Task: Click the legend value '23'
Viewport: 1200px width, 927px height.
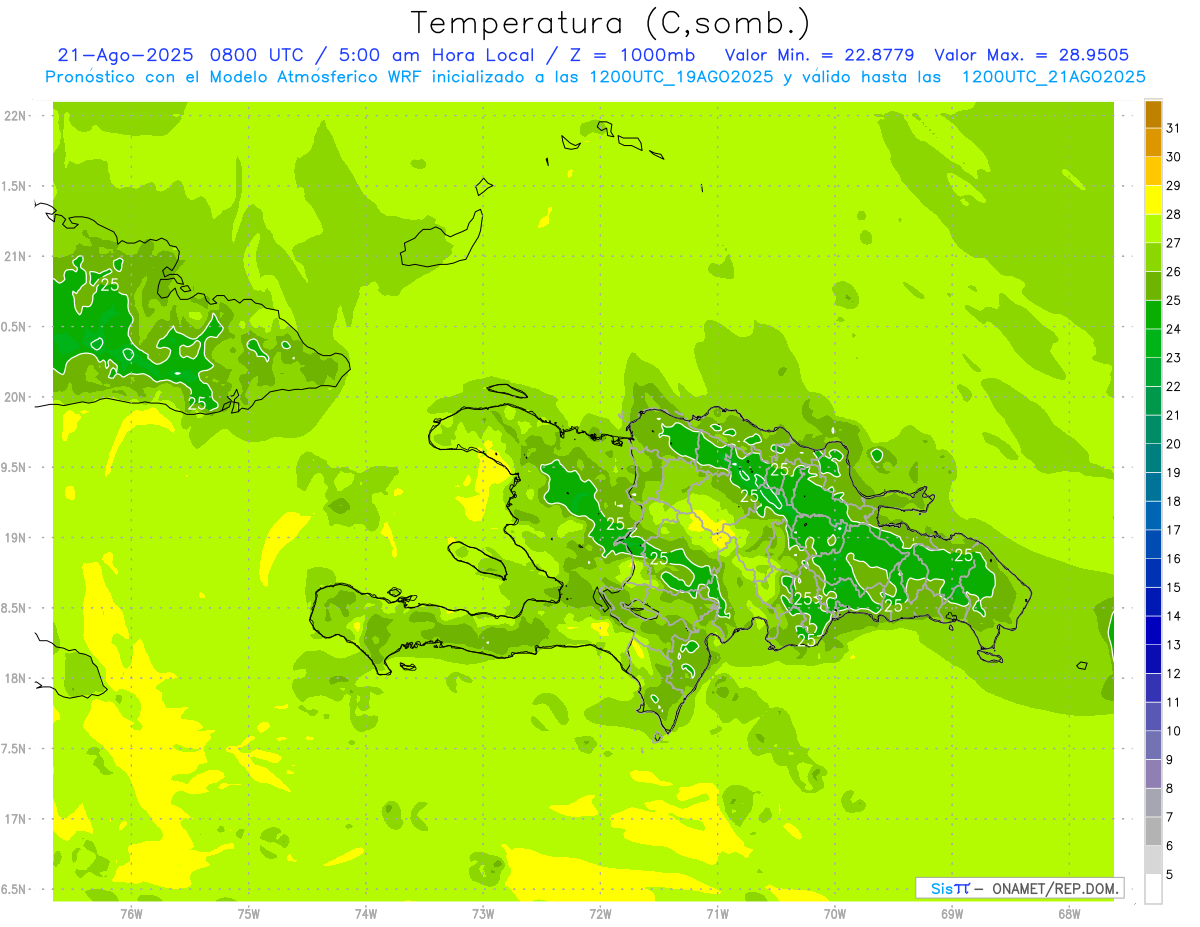Action: [x=1174, y=358]
